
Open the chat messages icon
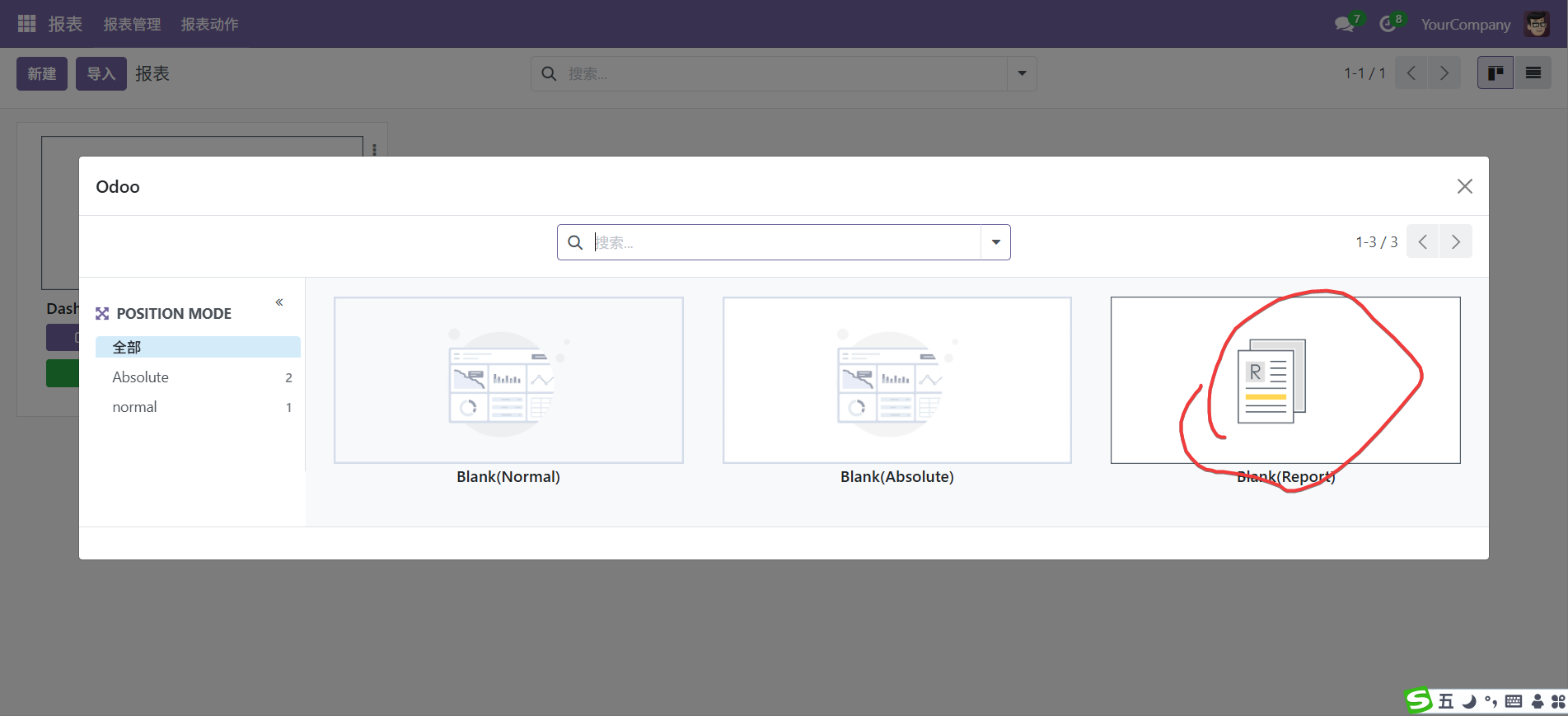click(1344, 24)
